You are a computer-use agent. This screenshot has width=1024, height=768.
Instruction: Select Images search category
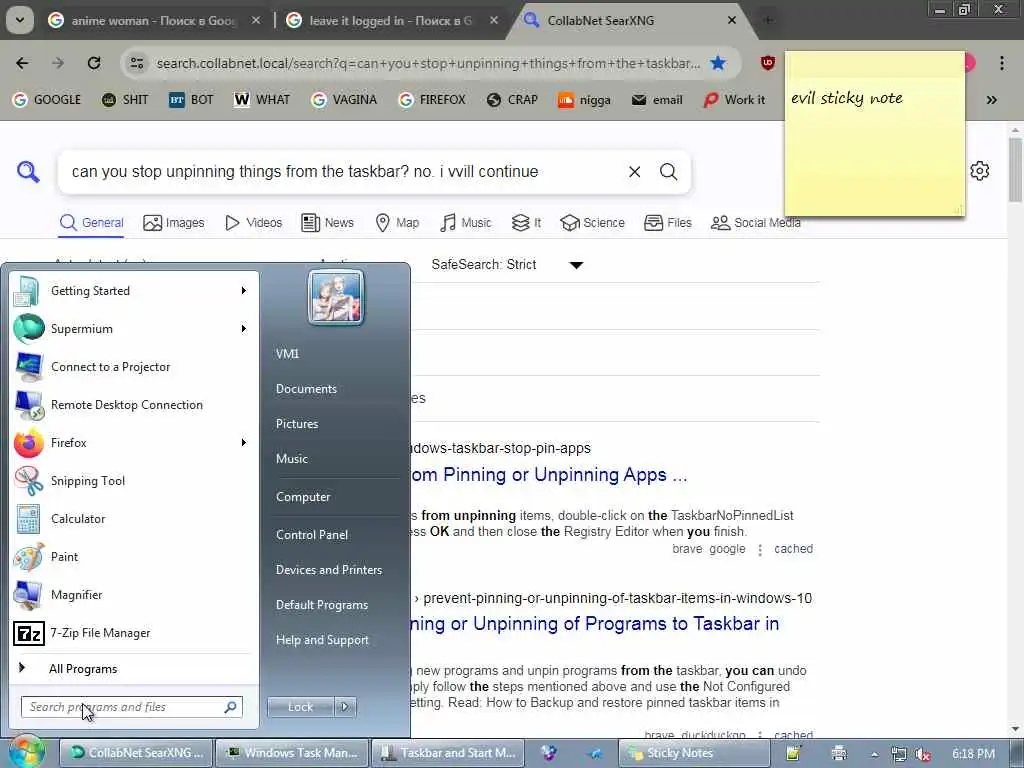pyautogui.click(x=174, y=223)
